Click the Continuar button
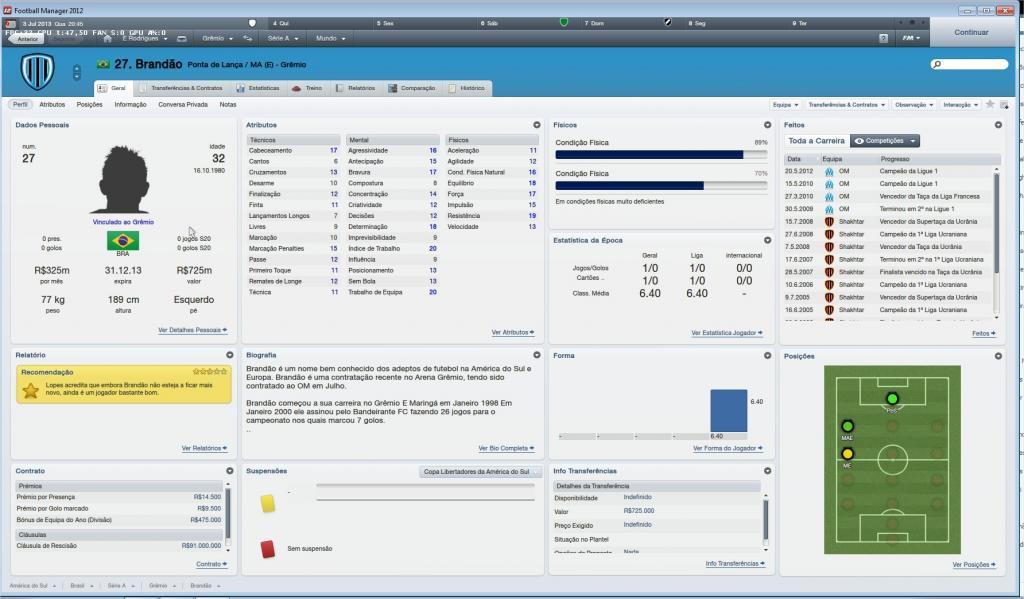This screenshot has width=1024, height=599. click(x=971, y=32)
